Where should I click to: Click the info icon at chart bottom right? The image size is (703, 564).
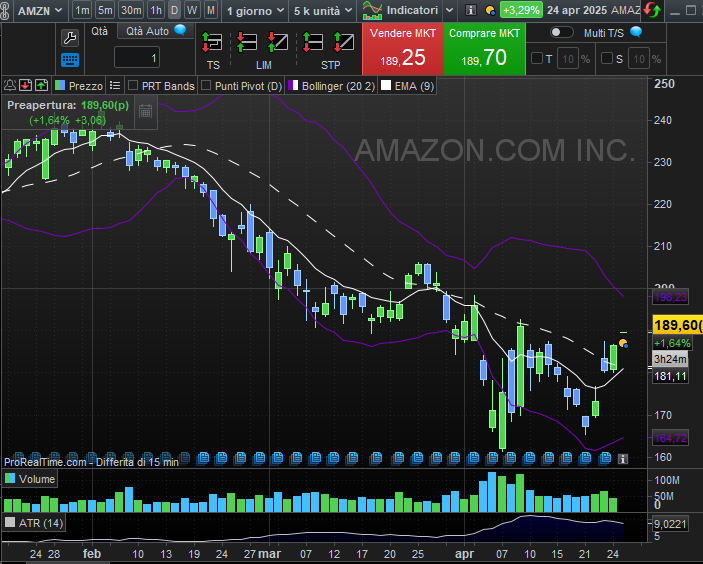623,458
